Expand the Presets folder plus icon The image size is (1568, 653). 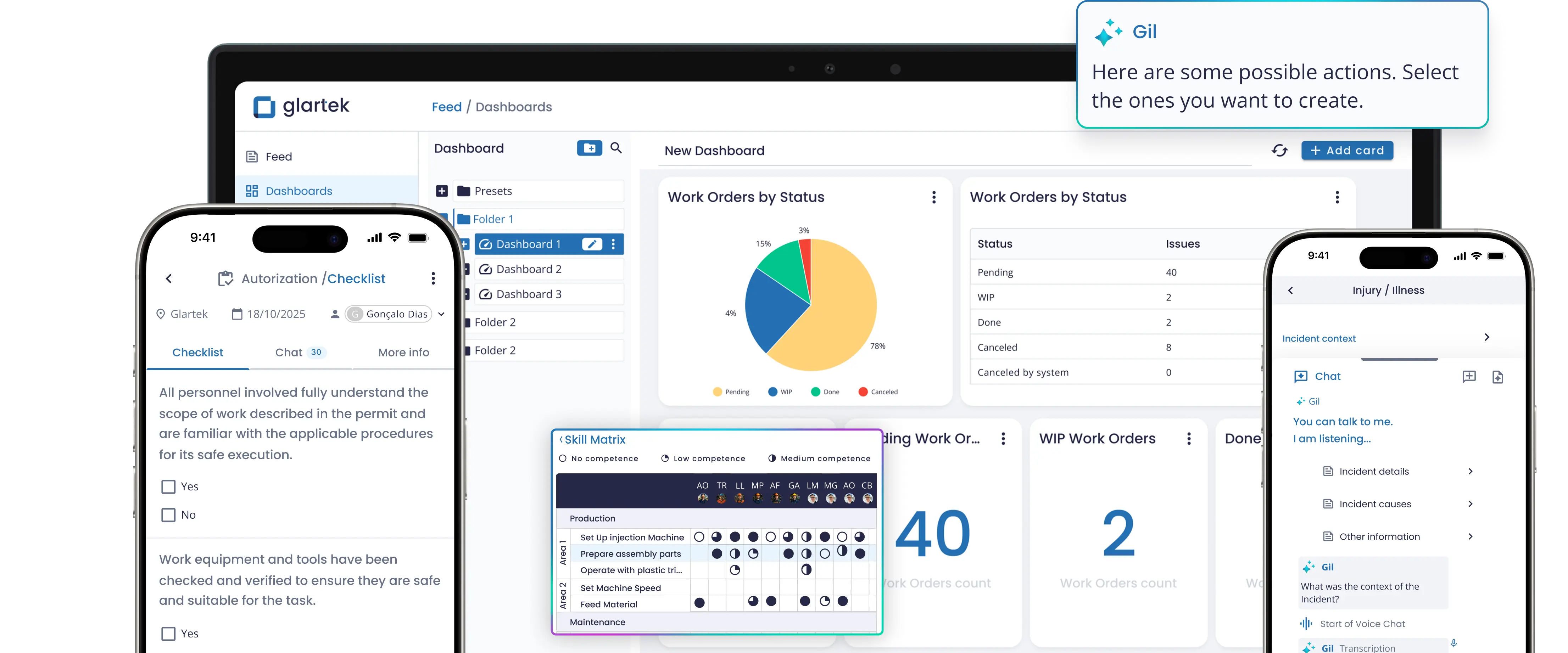(442, 191)
